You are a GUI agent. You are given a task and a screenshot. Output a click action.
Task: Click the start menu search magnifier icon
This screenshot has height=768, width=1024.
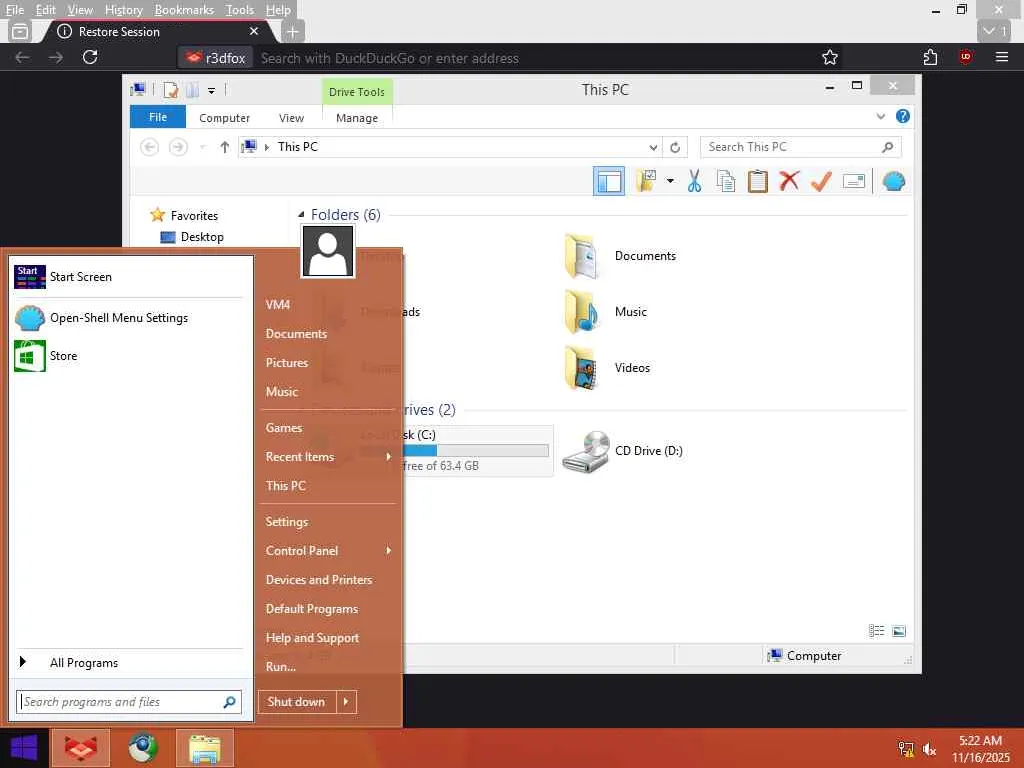(229, 702)
